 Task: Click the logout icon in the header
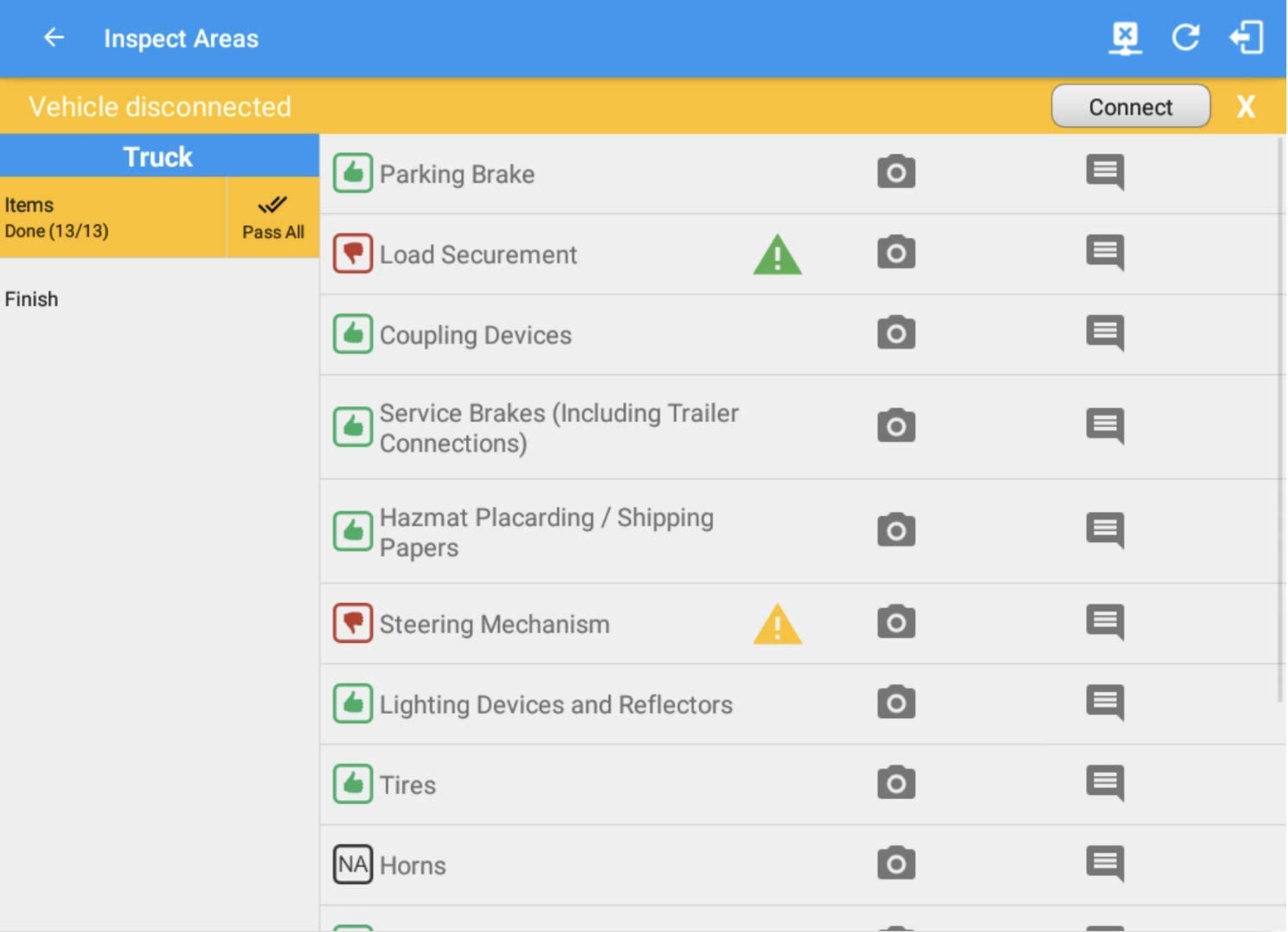click(1247, 38)
